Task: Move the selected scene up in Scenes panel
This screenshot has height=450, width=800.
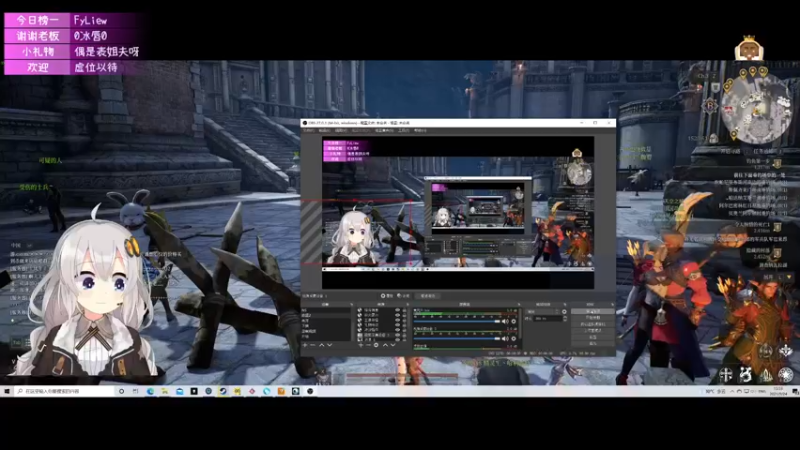Action: tap(321, 345)
